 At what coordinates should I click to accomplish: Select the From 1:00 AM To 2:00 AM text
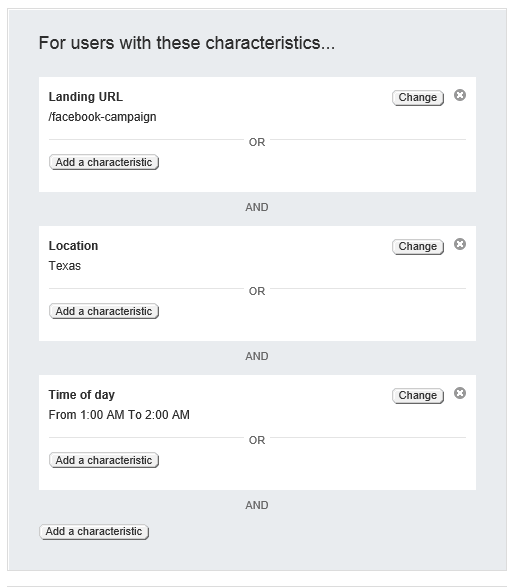pyautogui.click(x=119, y=415)
